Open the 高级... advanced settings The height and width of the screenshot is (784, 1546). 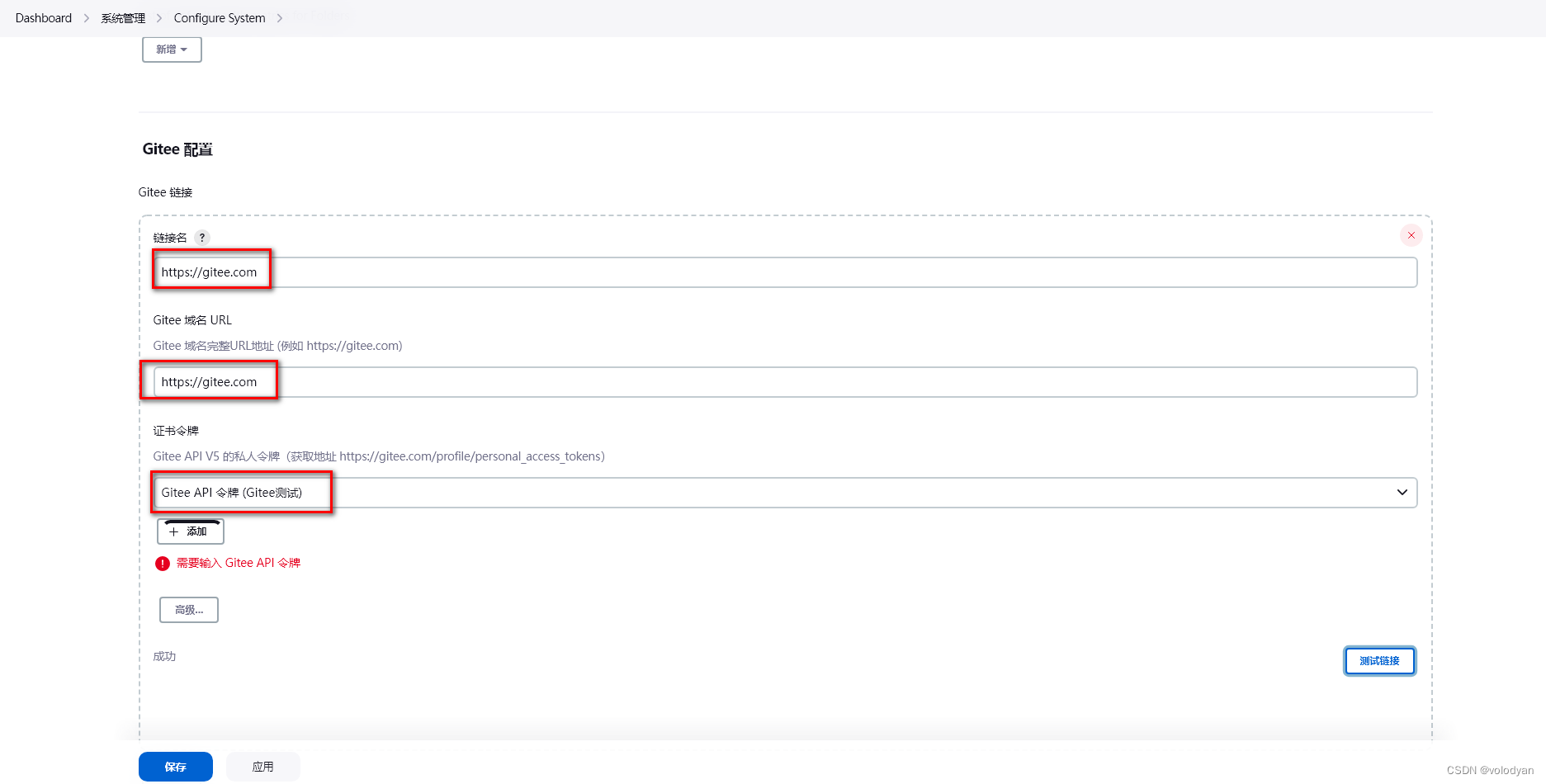coord(189,610)
